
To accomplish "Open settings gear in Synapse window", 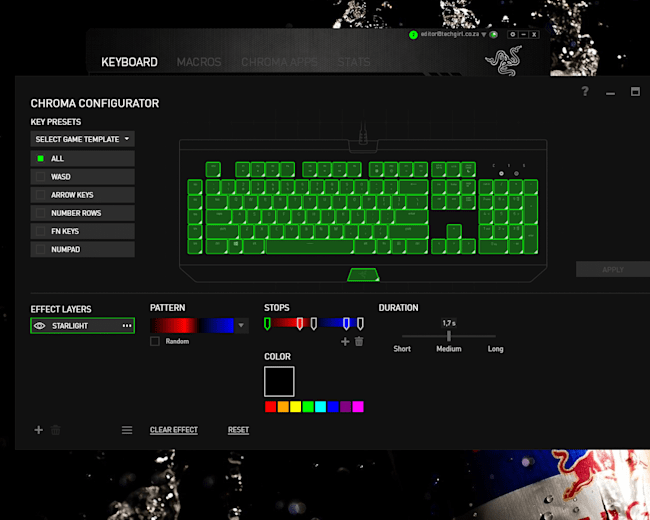I will tap(512, 34).
